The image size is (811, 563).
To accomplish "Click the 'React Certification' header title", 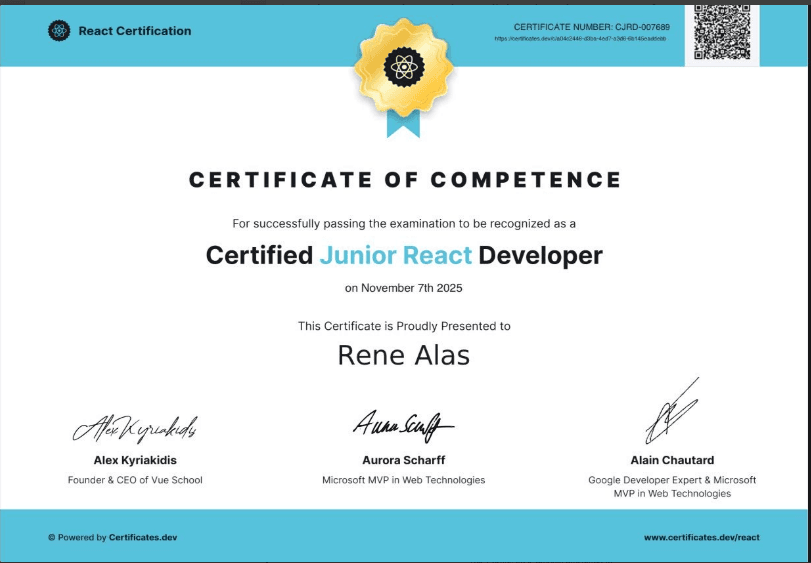I will (135, 31).
